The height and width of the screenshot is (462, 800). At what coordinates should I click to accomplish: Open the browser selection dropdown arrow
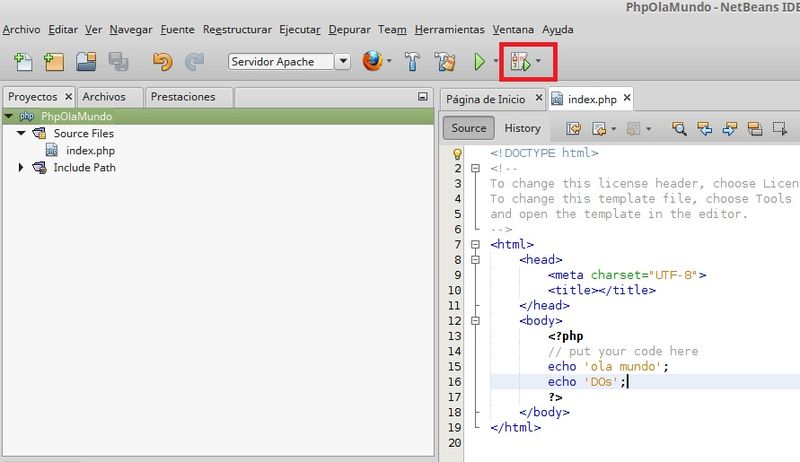pos(389,61)
